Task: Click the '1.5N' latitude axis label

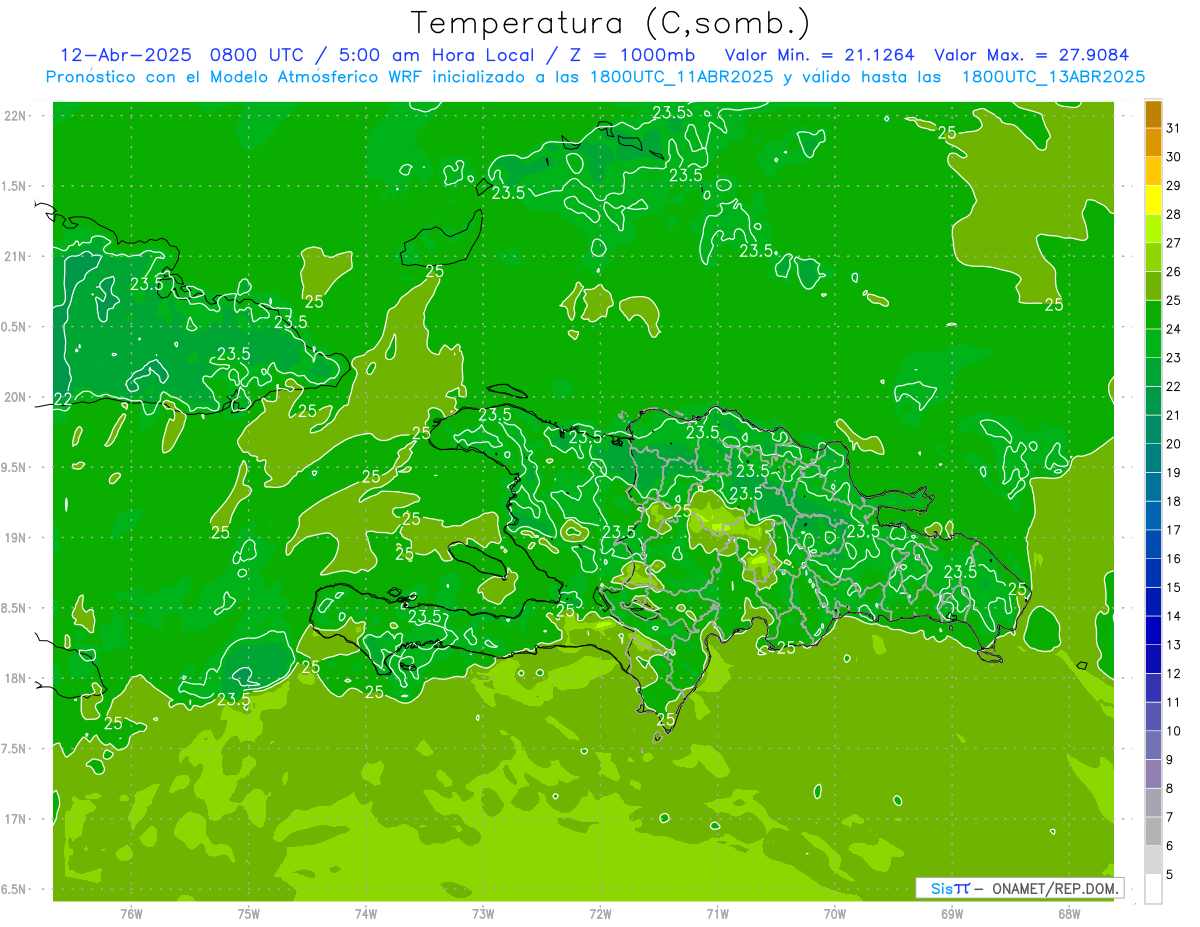Action: point(14,186)
